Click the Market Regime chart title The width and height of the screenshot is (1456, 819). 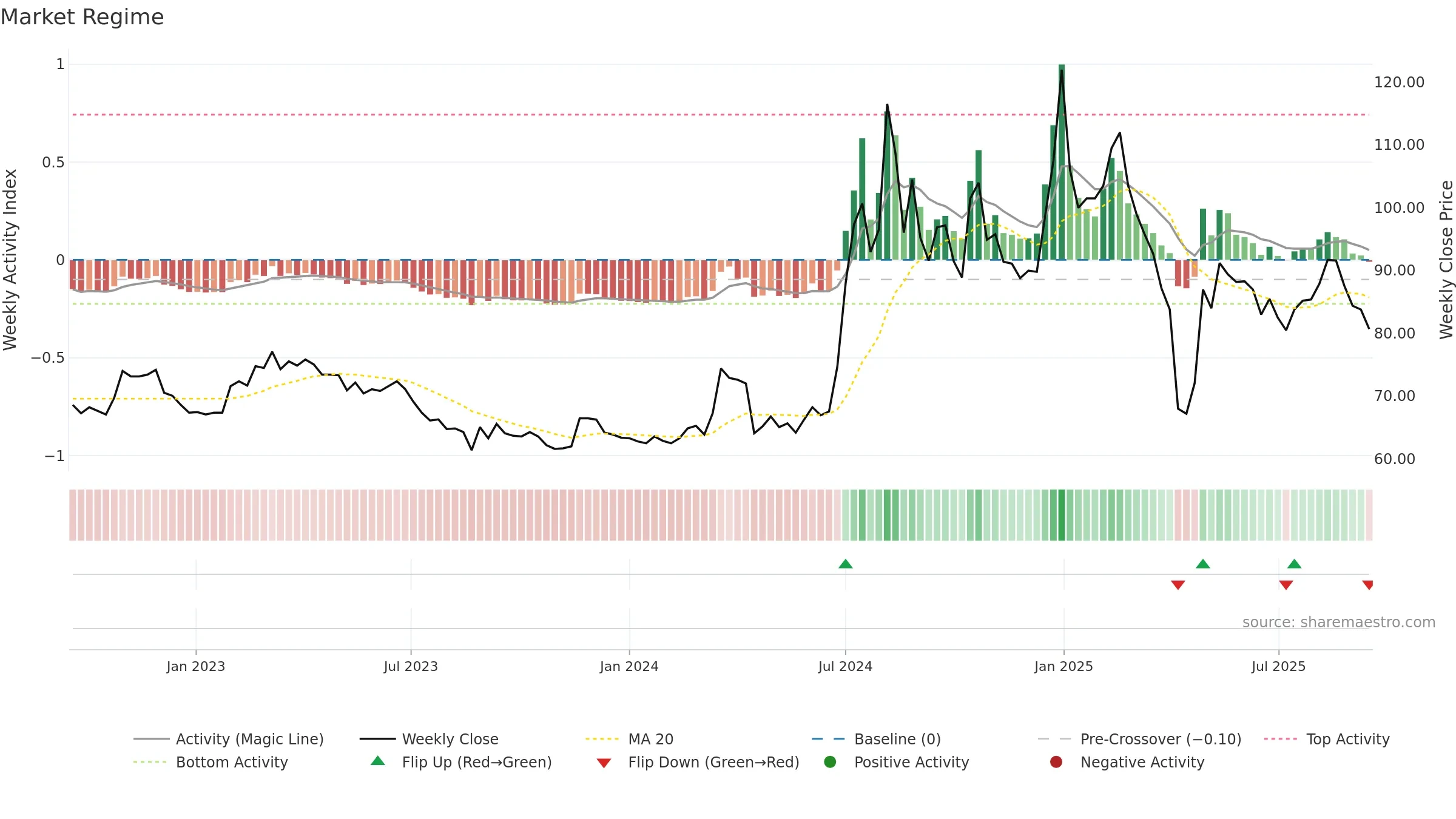click(82, 17)
